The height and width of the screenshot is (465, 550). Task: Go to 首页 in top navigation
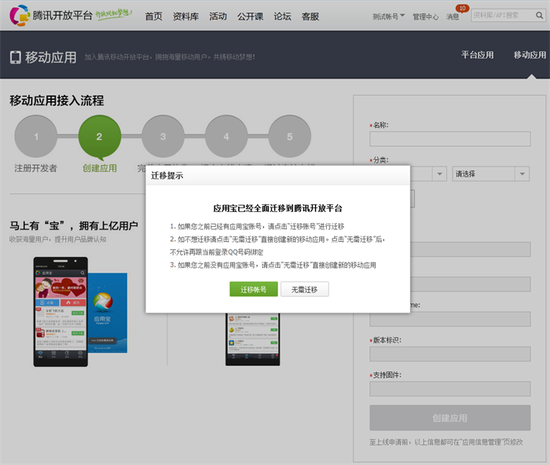pos(154,16)
